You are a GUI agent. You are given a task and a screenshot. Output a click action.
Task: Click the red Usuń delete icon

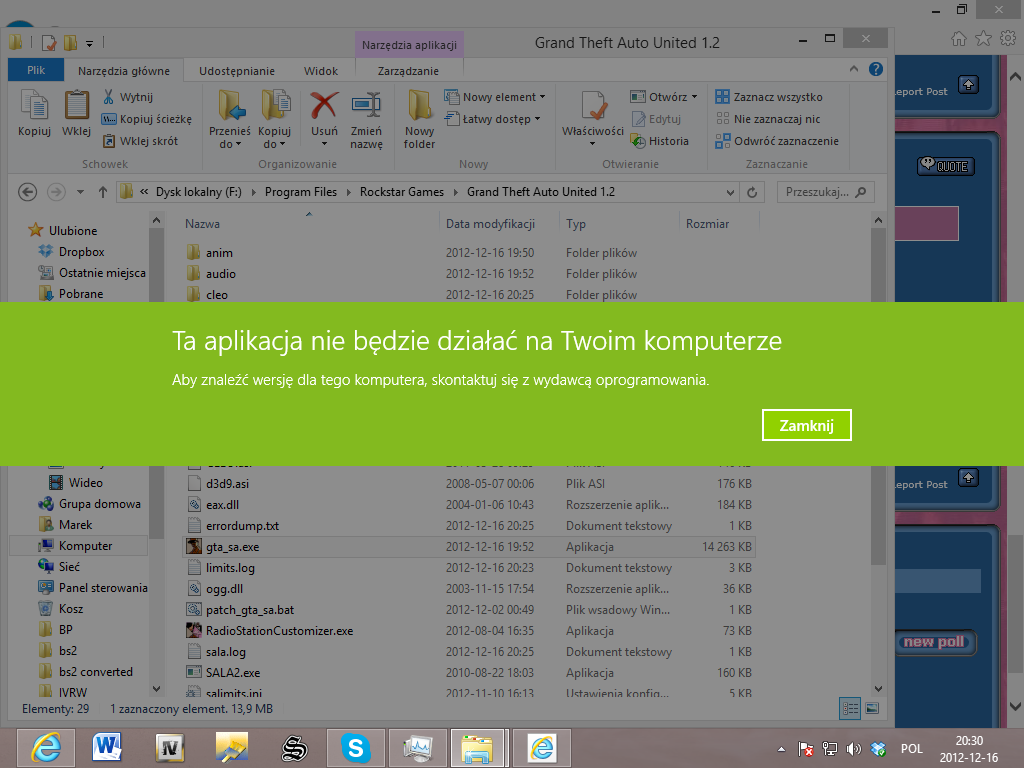tap(324, 106)
